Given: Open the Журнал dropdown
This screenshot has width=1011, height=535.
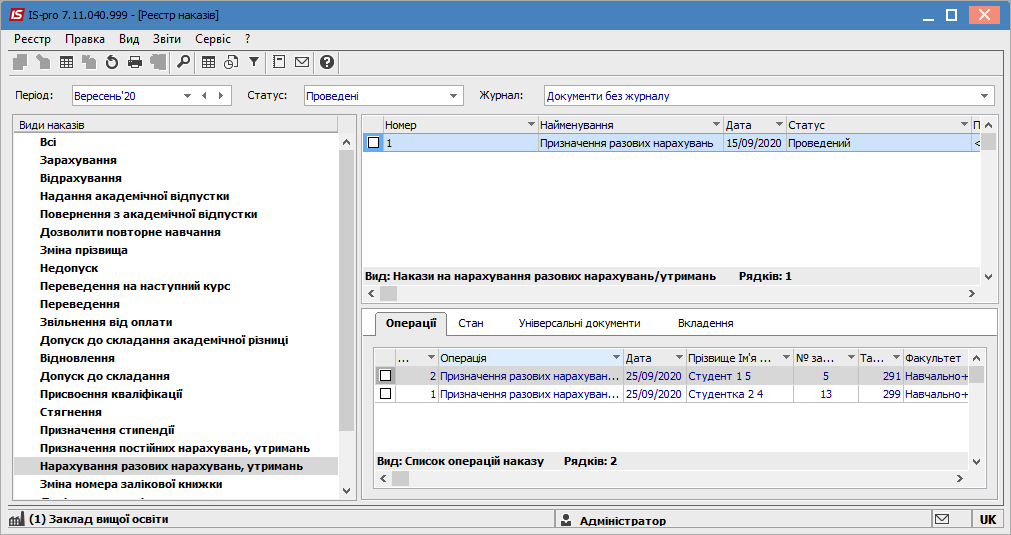Looking at the screenshot, I should tap(984, 96).
